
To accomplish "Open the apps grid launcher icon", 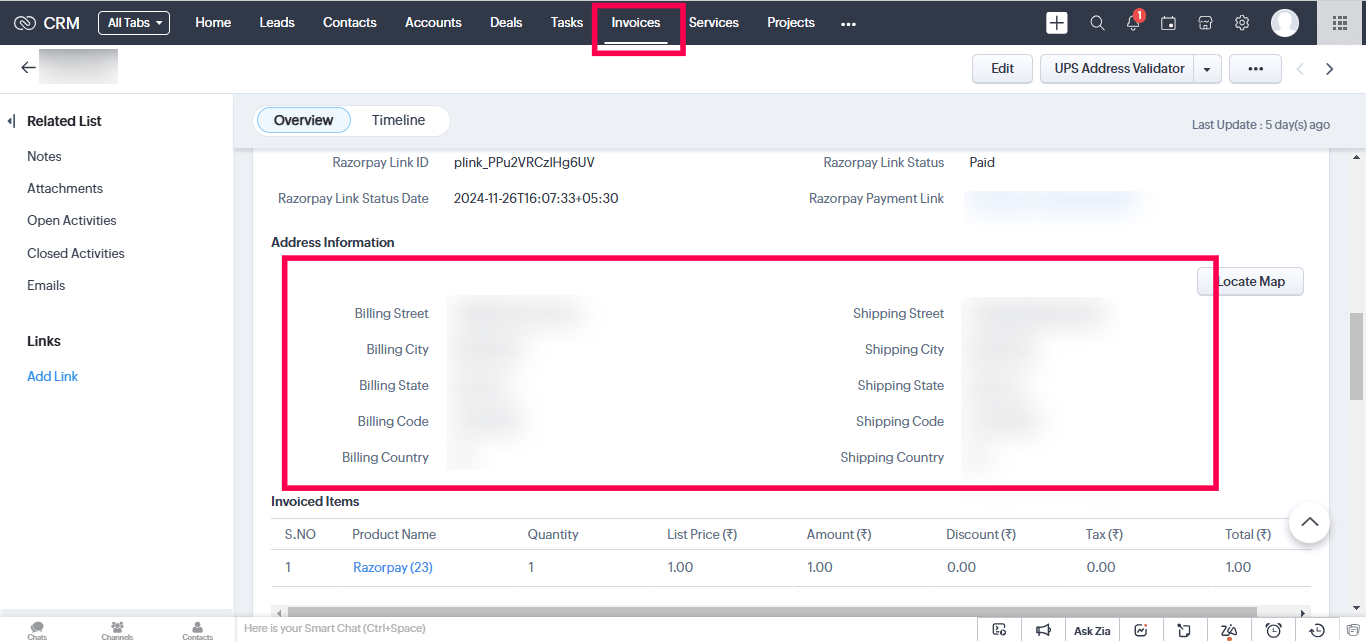I will (x=1340, y=23).
